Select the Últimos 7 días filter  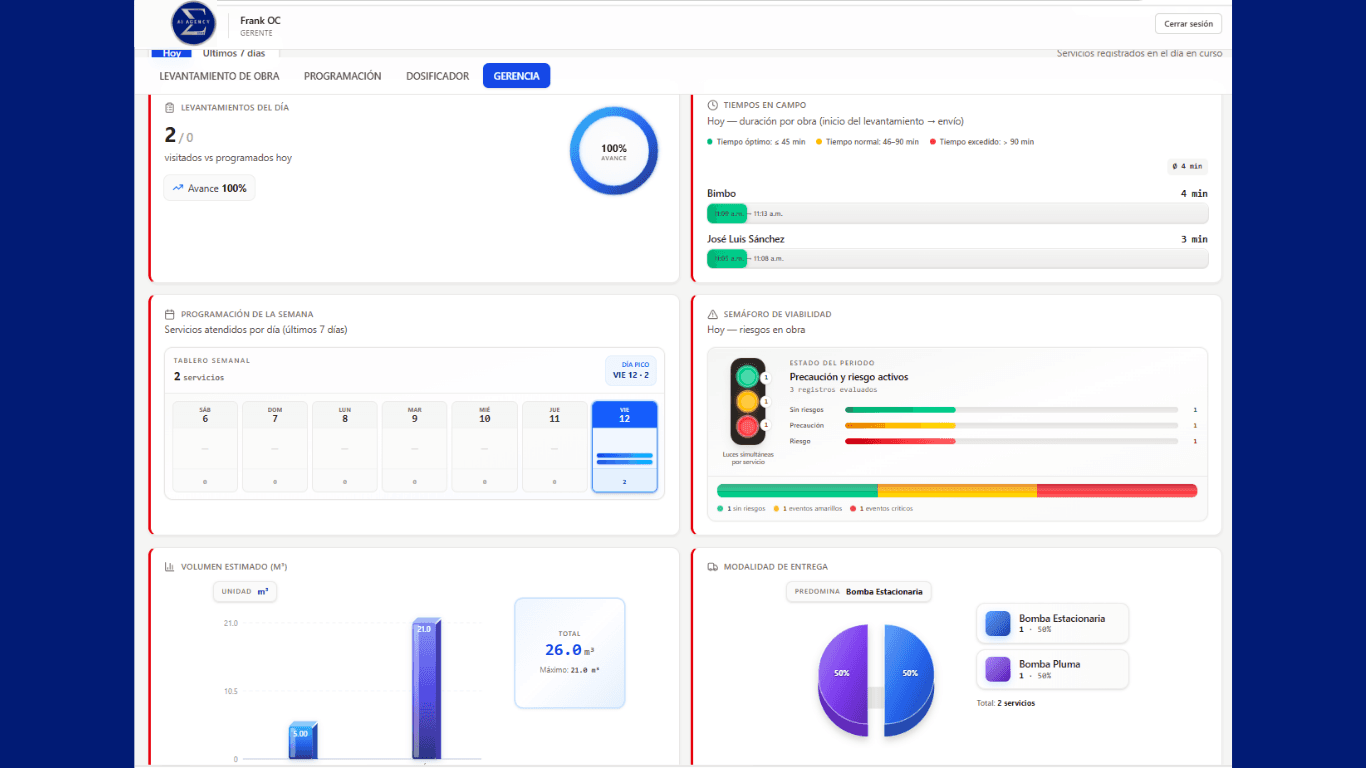[234, 53]
